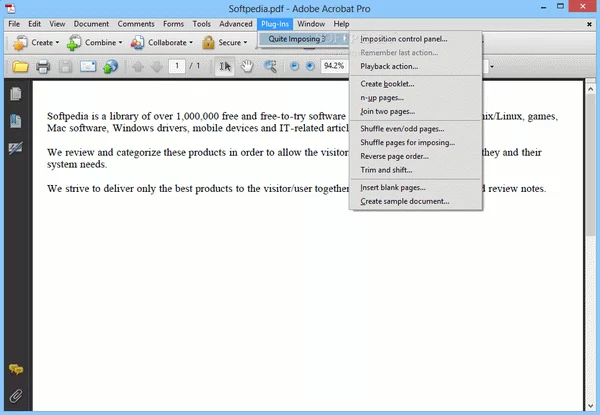Click the Email envelope icon

tap(87, 67)
